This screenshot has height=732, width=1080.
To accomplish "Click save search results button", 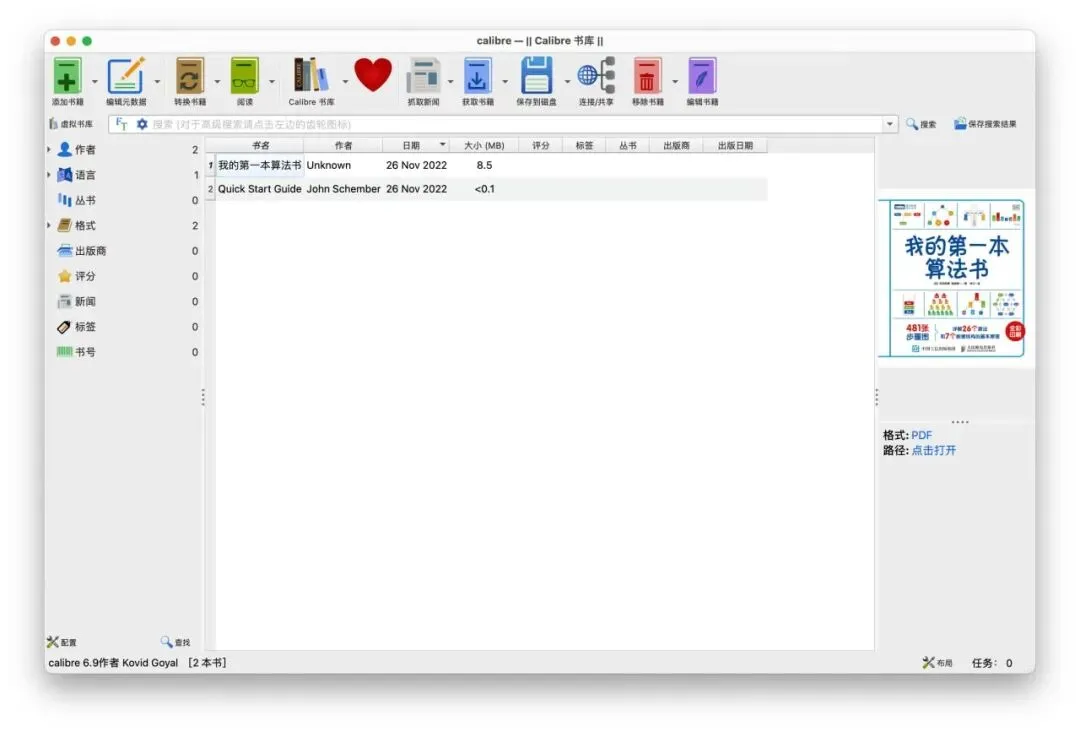I will 985,124.
